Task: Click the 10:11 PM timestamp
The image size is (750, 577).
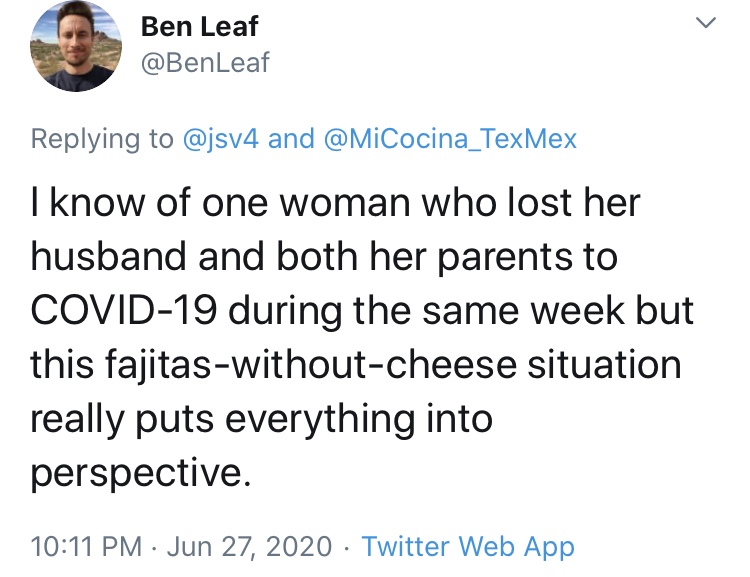Action: (x=89, y=546)
